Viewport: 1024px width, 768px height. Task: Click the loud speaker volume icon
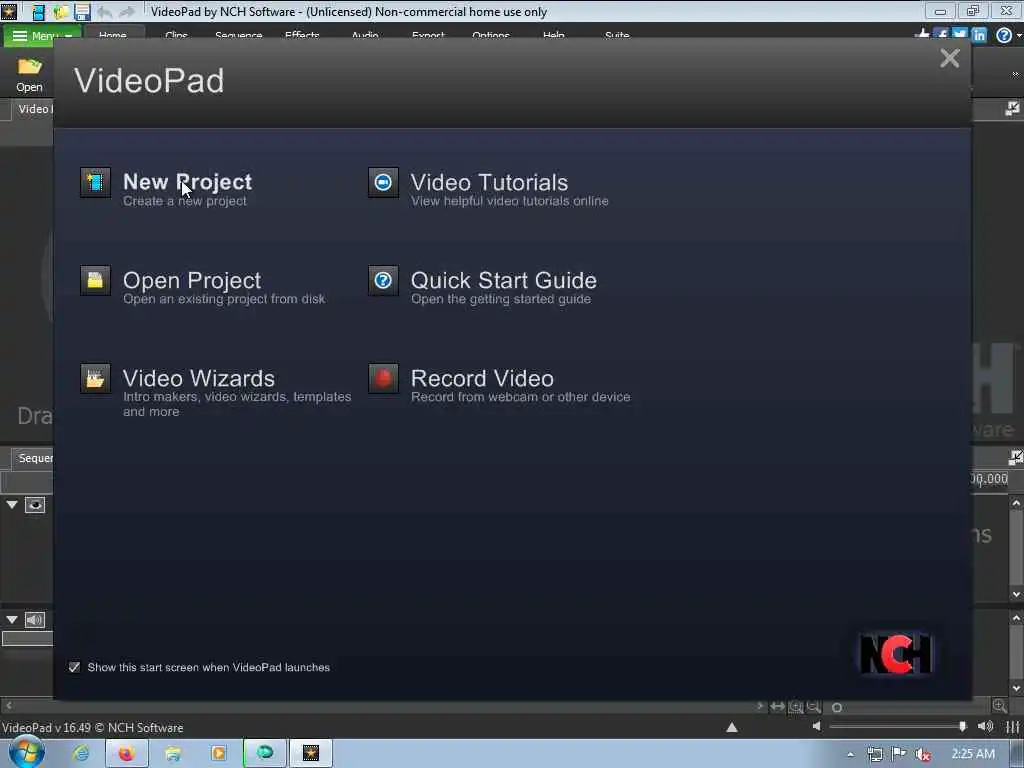pos(985,726)
